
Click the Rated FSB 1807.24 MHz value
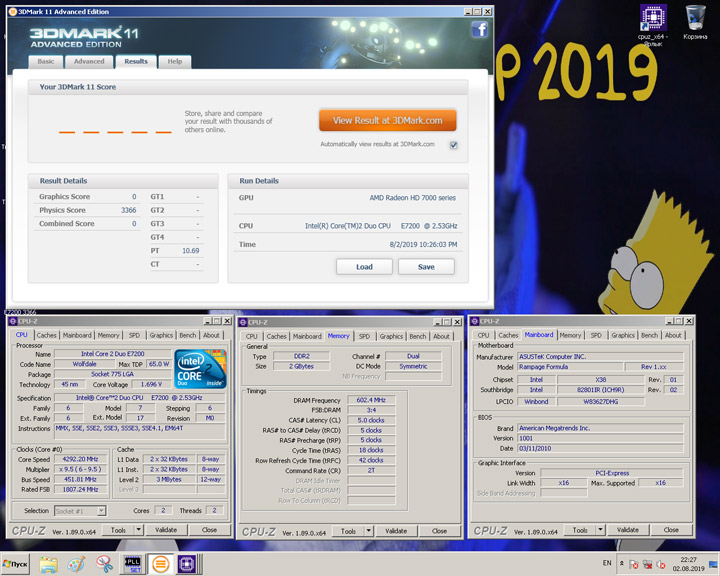[x=80, y=490]
